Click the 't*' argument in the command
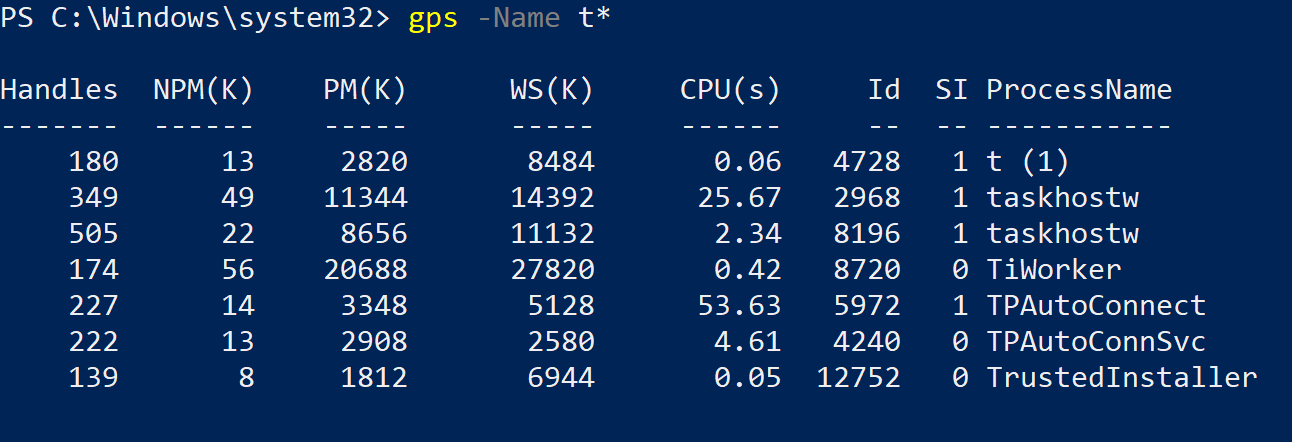The width and height of the screenshot is (1292, 442). [595, 18]
